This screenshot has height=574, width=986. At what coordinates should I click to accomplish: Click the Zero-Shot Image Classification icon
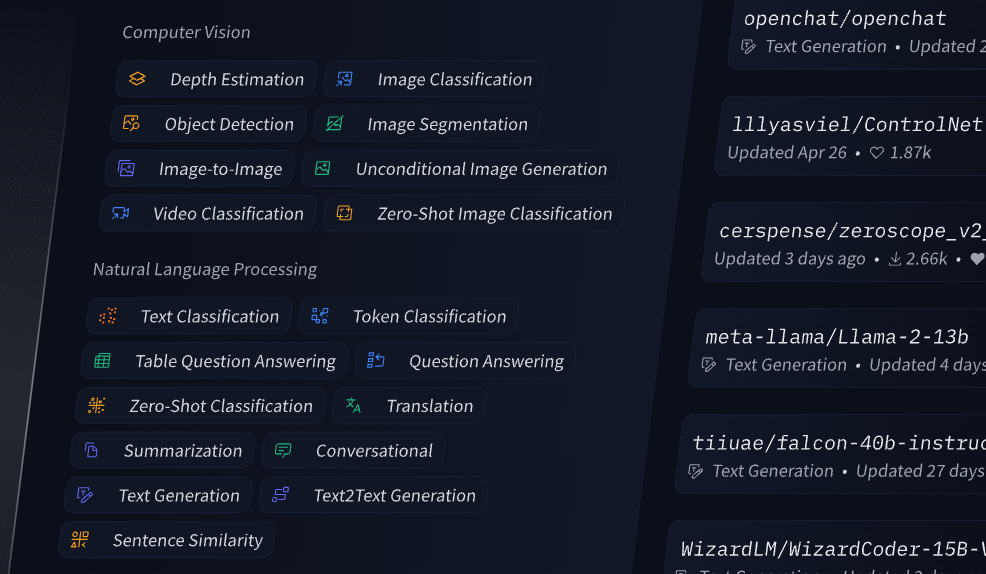click(344, 213)
